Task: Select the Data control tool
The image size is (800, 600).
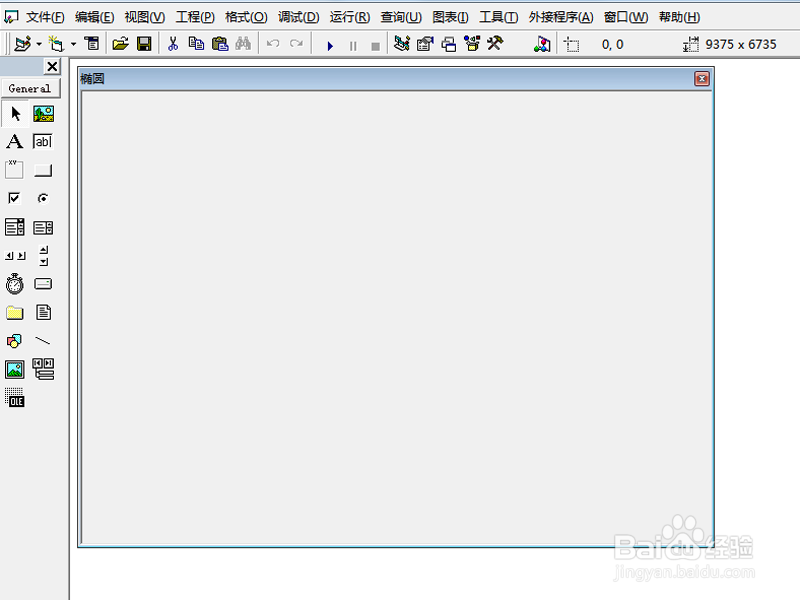Action: 43,369
